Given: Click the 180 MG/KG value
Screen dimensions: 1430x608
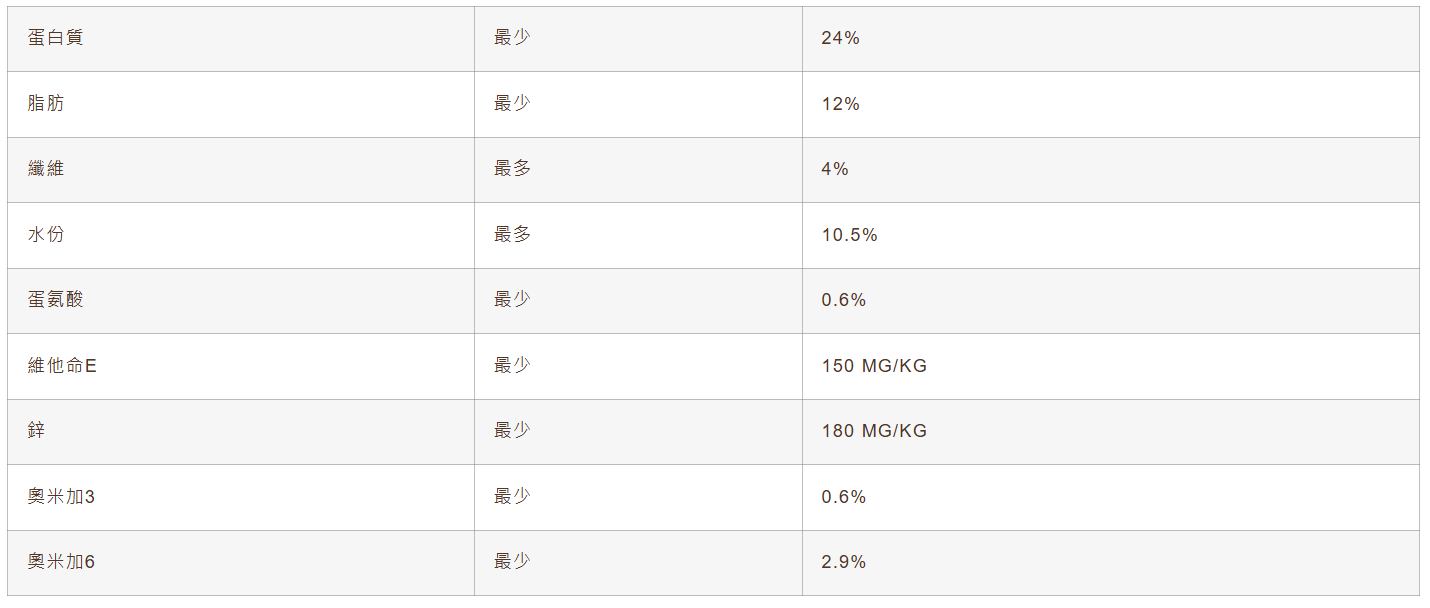Looking at the screenshot, I should click(874, 431).
